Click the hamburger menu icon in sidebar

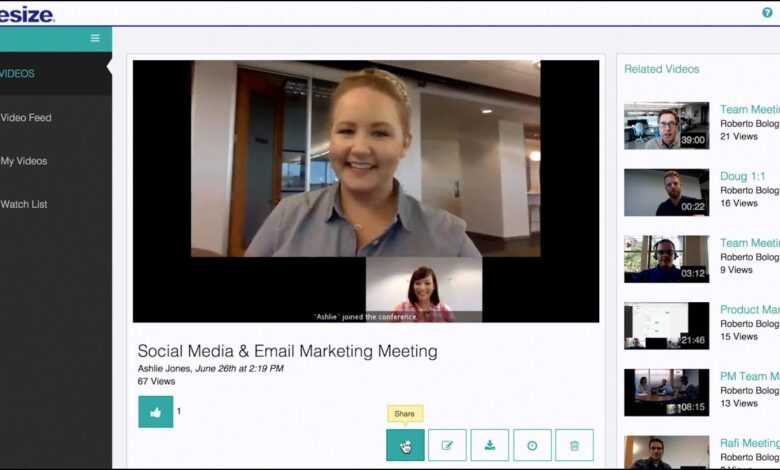(x=95, y=38)
